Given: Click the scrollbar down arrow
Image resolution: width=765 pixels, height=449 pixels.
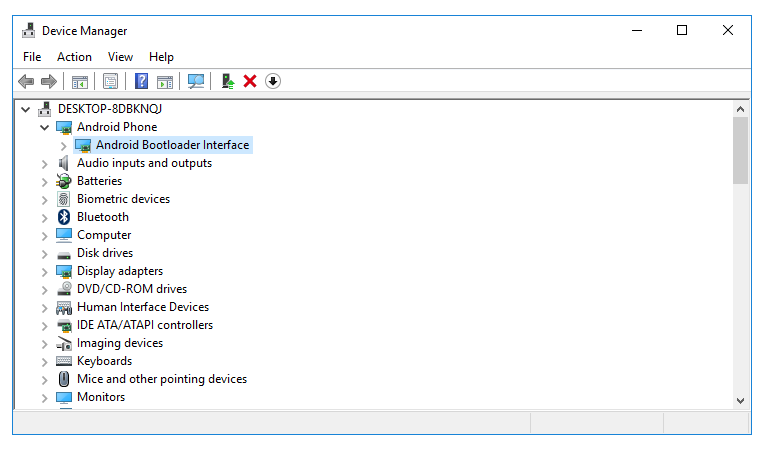Looking at the screenshot, I should tap(740, 401).
